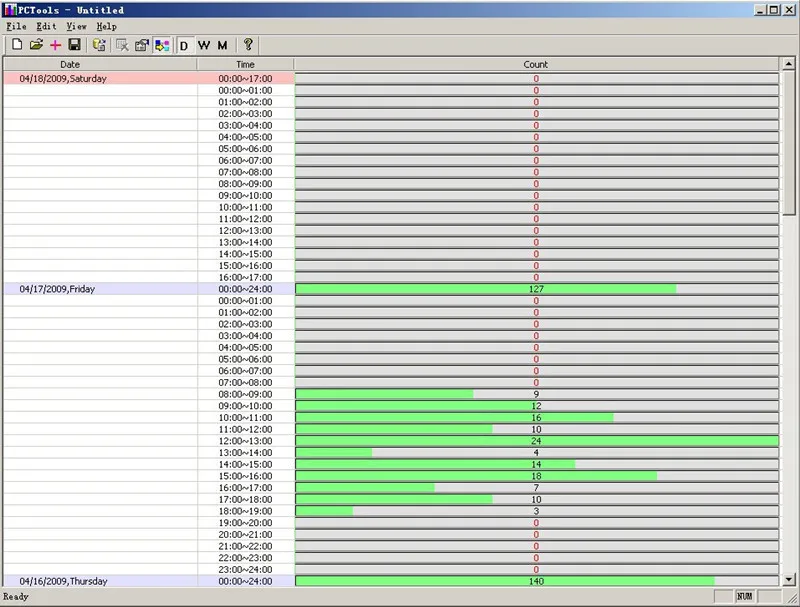The image size is (800, 607).
Task: Open help with the question mark icon
Action: click(248, 44)
